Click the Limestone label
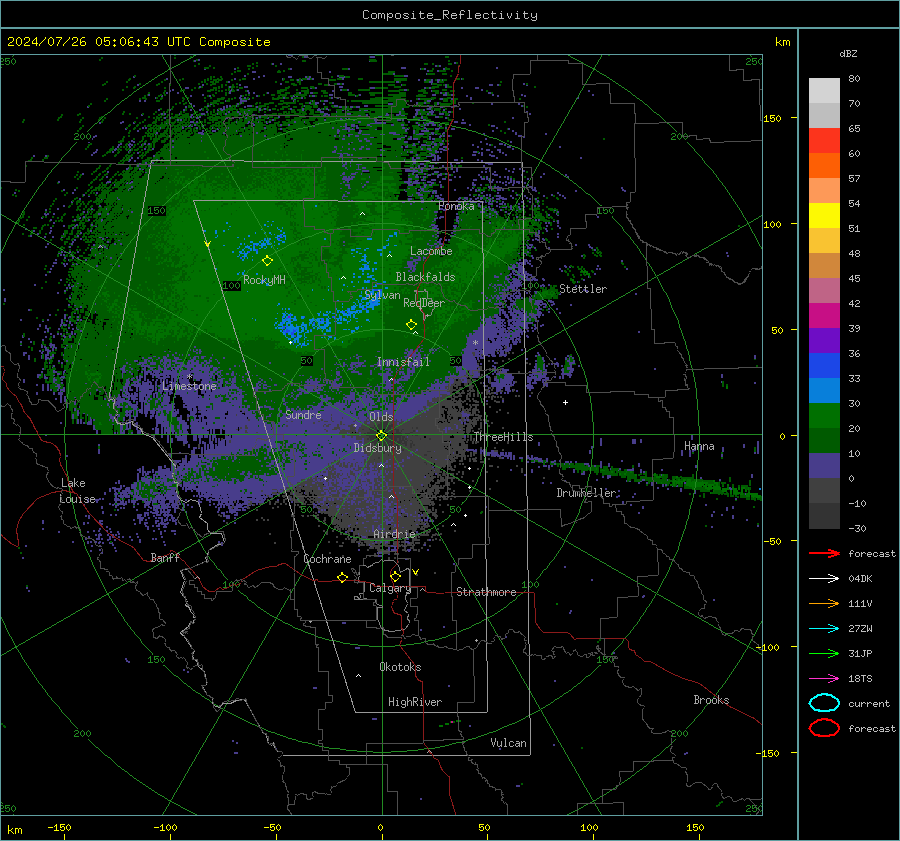Screen dimensions: 900x841 coord(189,386)
